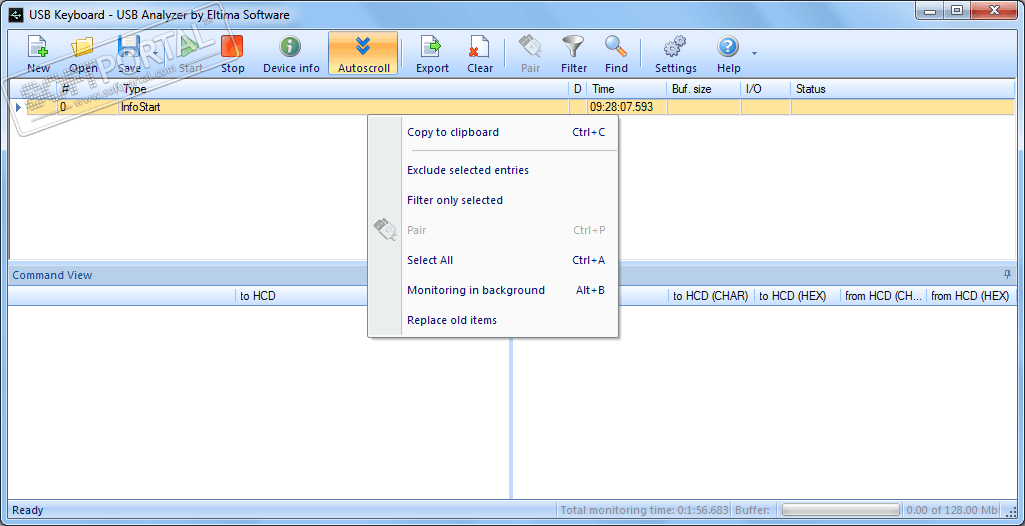
Task: Click the window resize grip in status bar
Action: (x=1009, y=511)
